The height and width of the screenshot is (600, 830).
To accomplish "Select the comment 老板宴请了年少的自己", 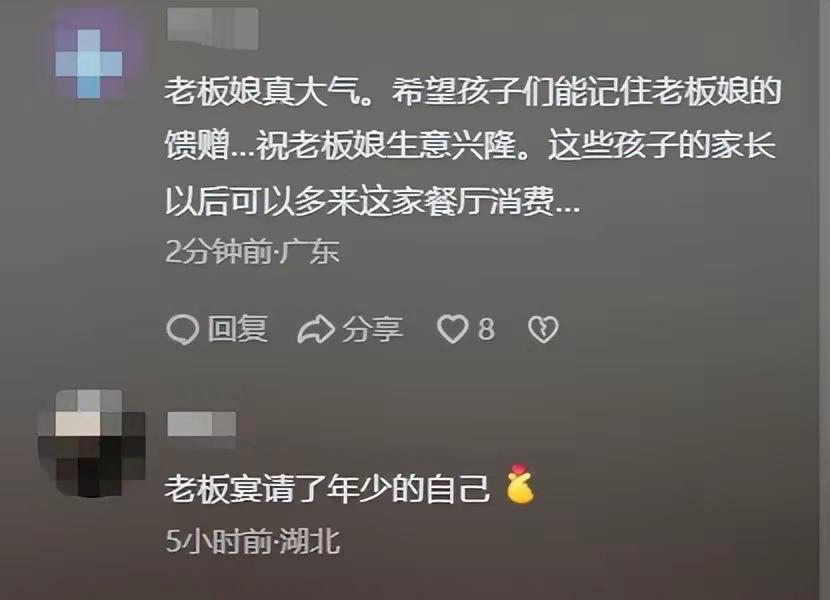I will click(326, 489).
